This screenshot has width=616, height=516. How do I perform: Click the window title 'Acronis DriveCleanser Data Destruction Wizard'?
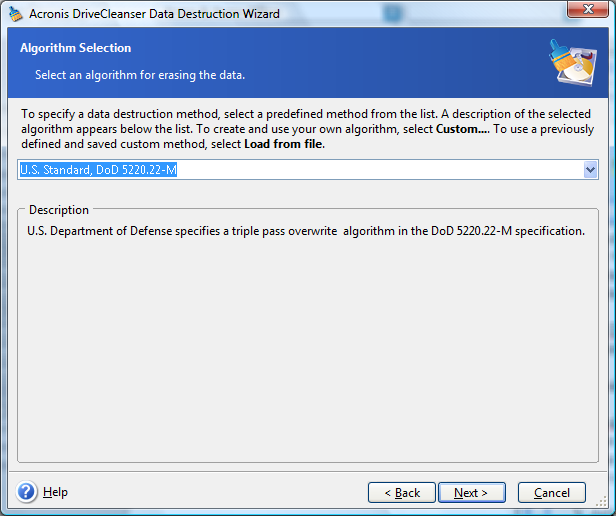click(x=154, y=14)
